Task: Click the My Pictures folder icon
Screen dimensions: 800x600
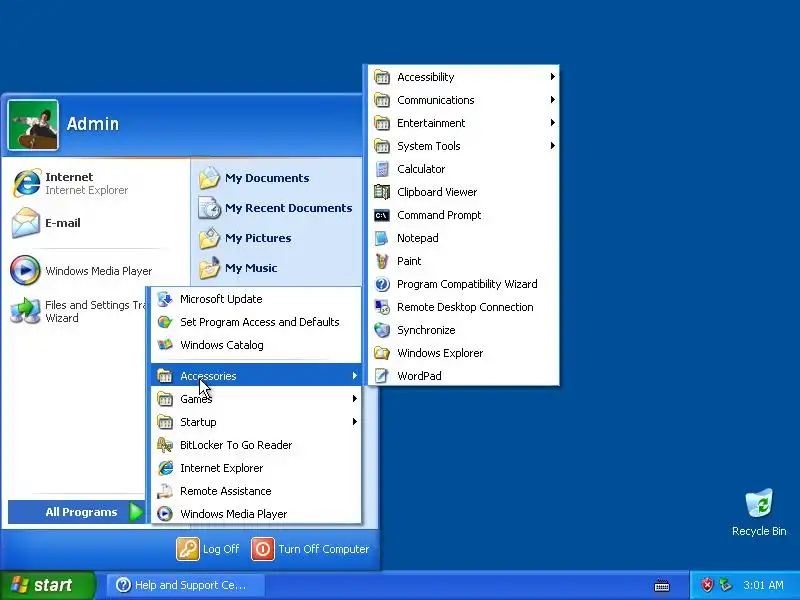Action: 209,238
